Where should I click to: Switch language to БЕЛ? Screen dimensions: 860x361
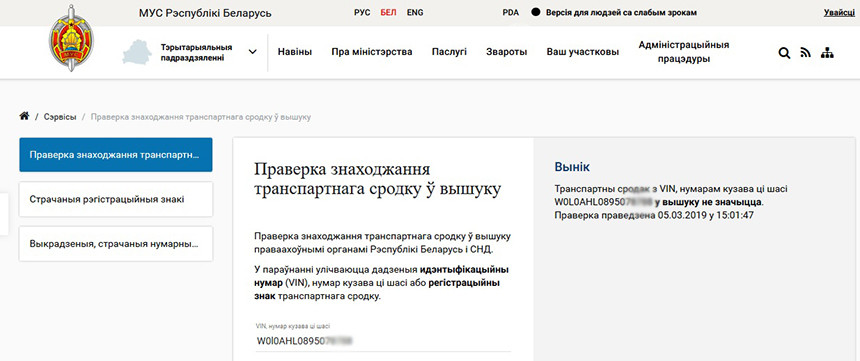[x=388, y=13]
